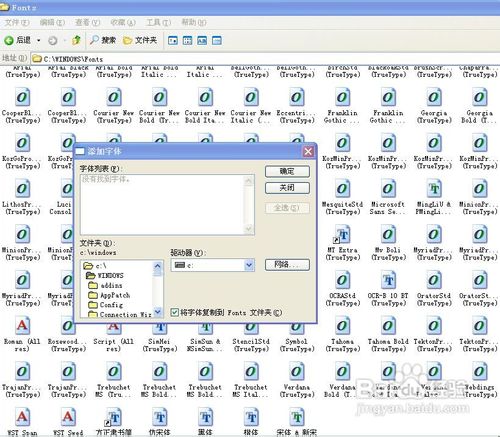Select the MingLiU & PMingLi font icon

pyautogui.click(x=434, y=189)
